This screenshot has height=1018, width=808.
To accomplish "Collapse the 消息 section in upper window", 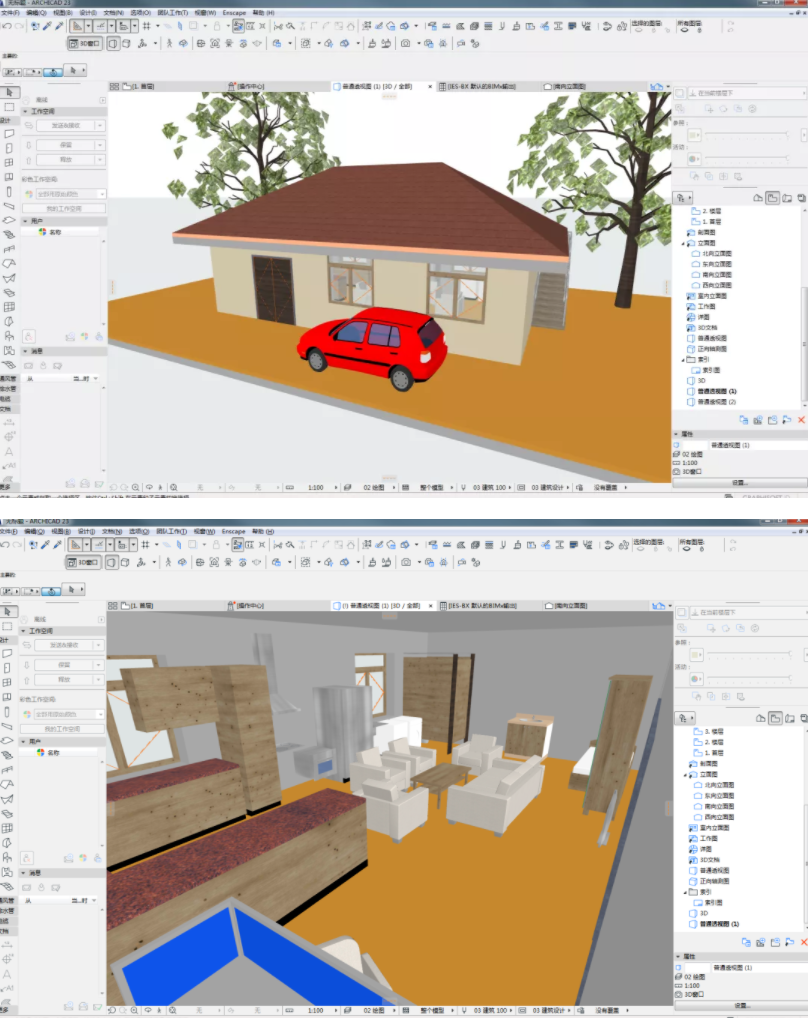I will (26, 351).
